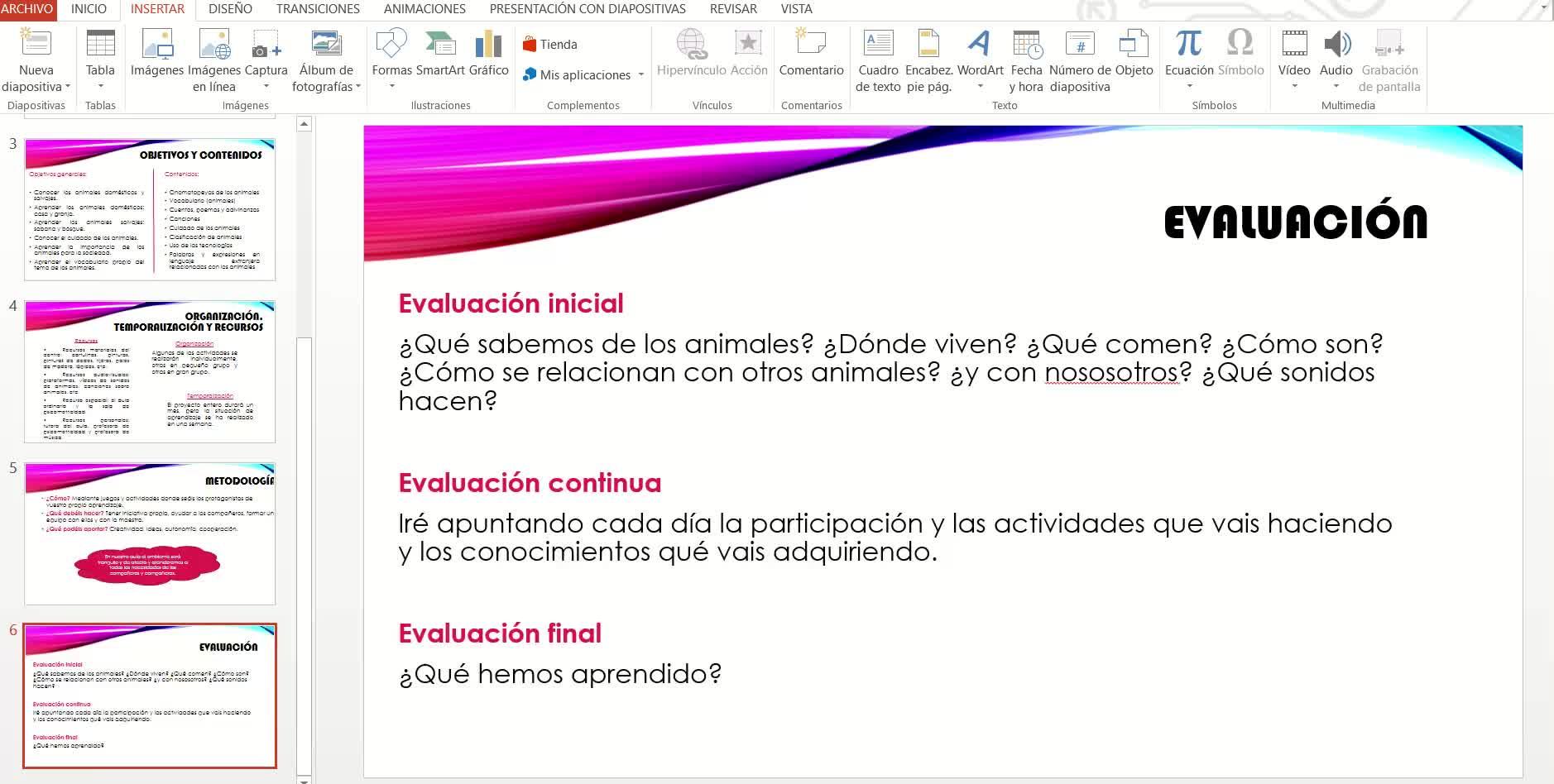Select slide 4 Organización thumbnail
The height and width of the screenshot is (784, 1554).
[x=150, y=371]
